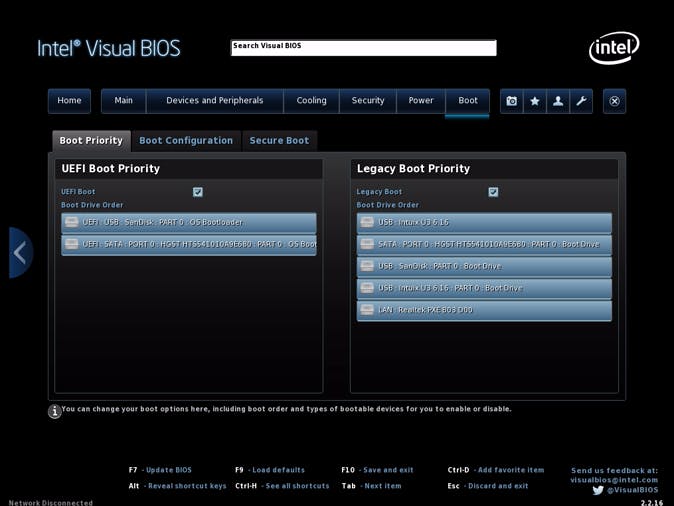Click the exit X icon button
Screen dimensions: 674x506
[614, 101]
